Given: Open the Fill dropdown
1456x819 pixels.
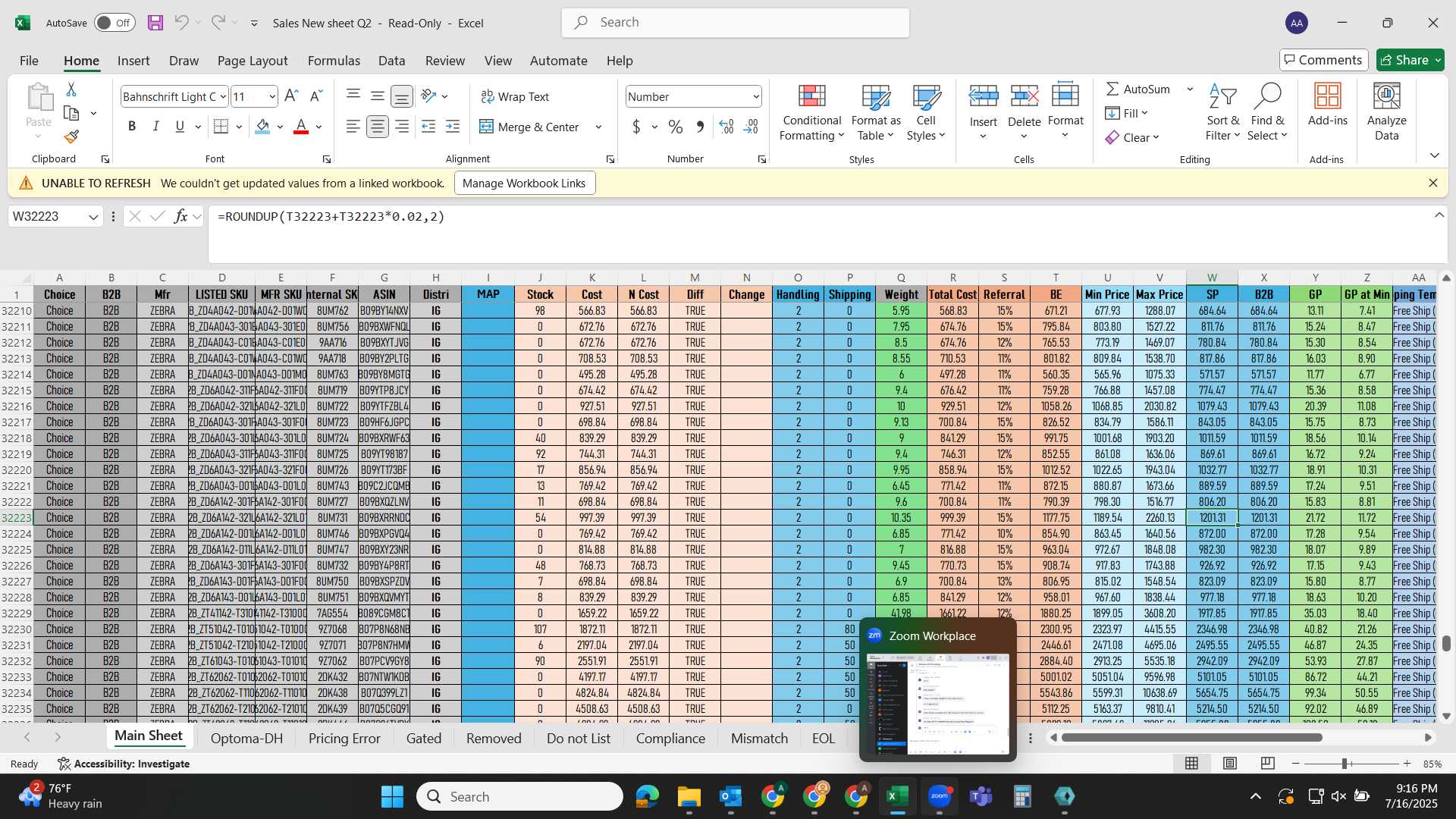Looking at the screenshot, I should 1127,113.
